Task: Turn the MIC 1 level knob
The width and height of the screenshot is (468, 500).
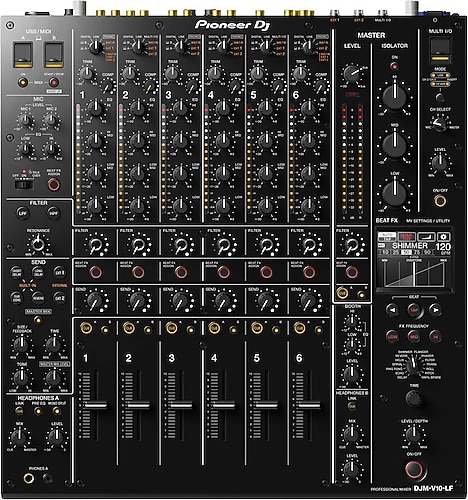Action: click(25, 120)
